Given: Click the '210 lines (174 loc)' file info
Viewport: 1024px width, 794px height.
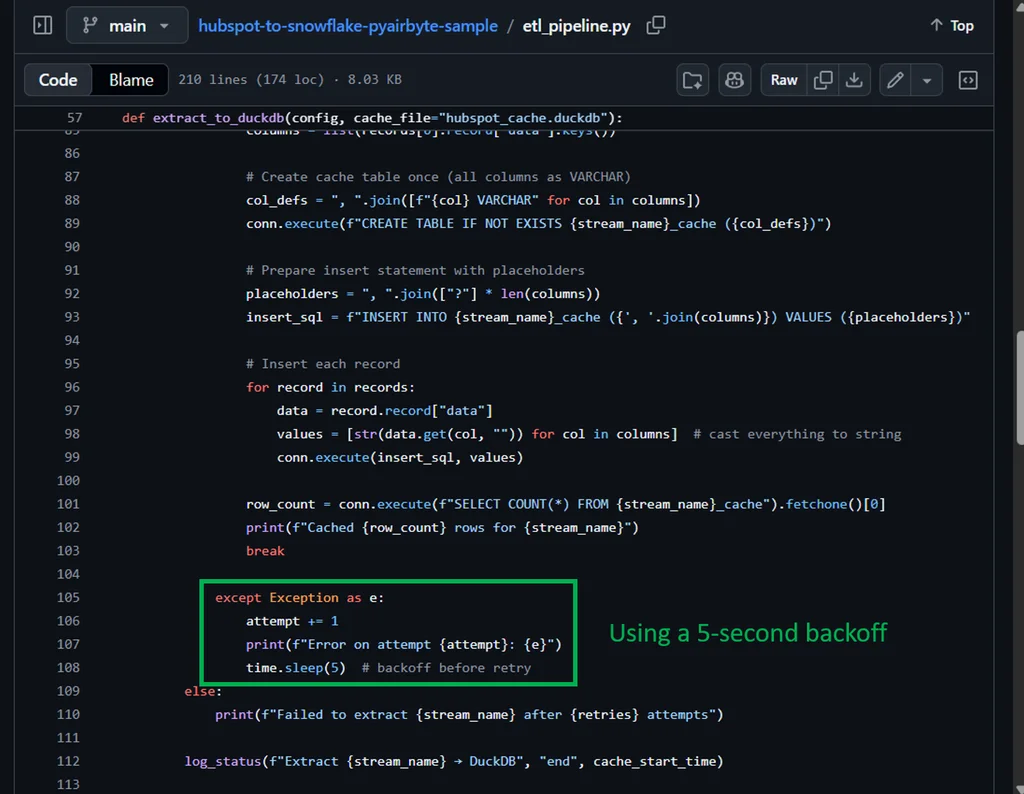Looking at the screenshot, I should [251, 80].
